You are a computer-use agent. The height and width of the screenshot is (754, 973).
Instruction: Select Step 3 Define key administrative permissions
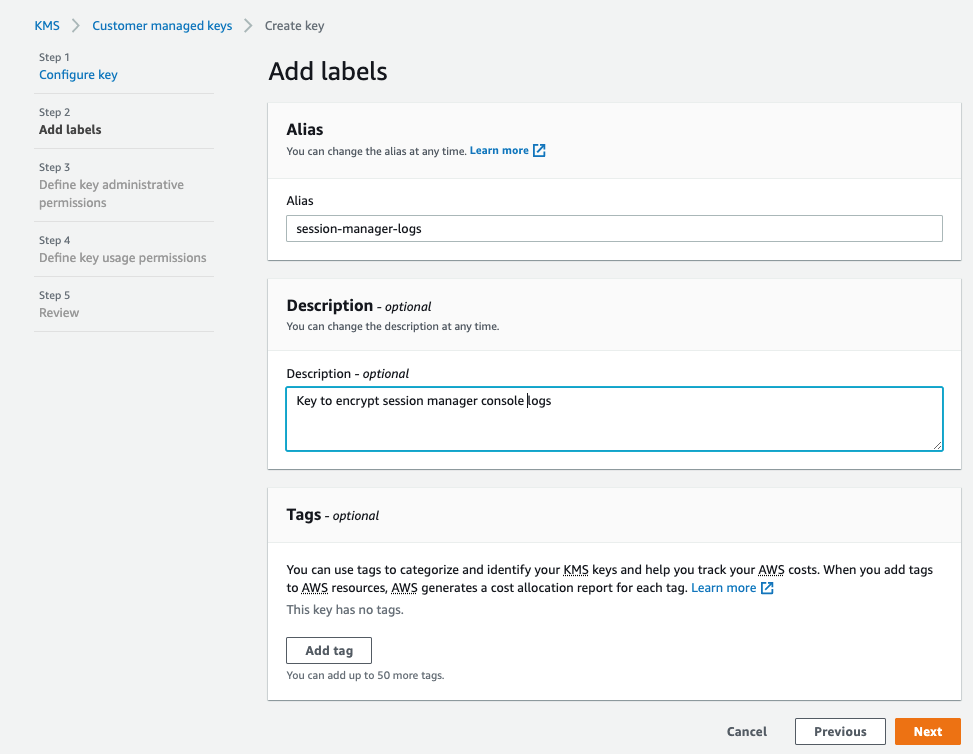point(110,194)
